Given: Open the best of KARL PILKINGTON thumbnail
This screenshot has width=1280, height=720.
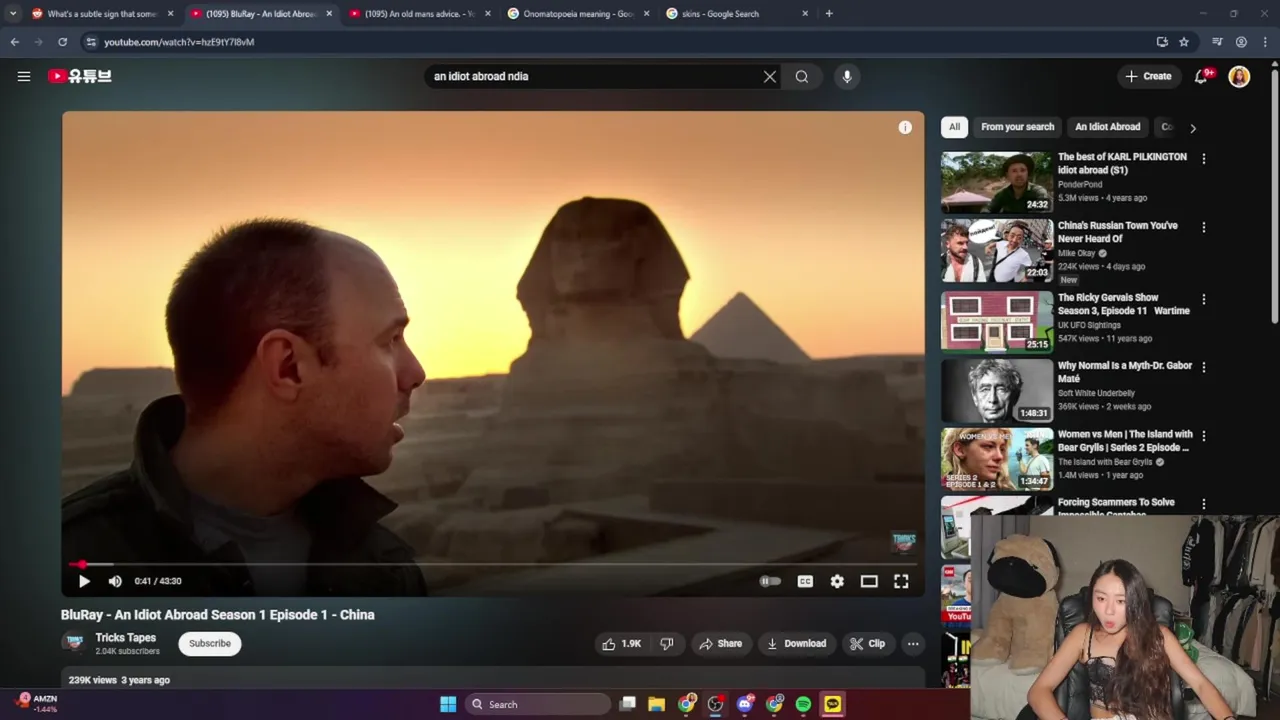Looking at the screenshot, I should pos(997,182).
